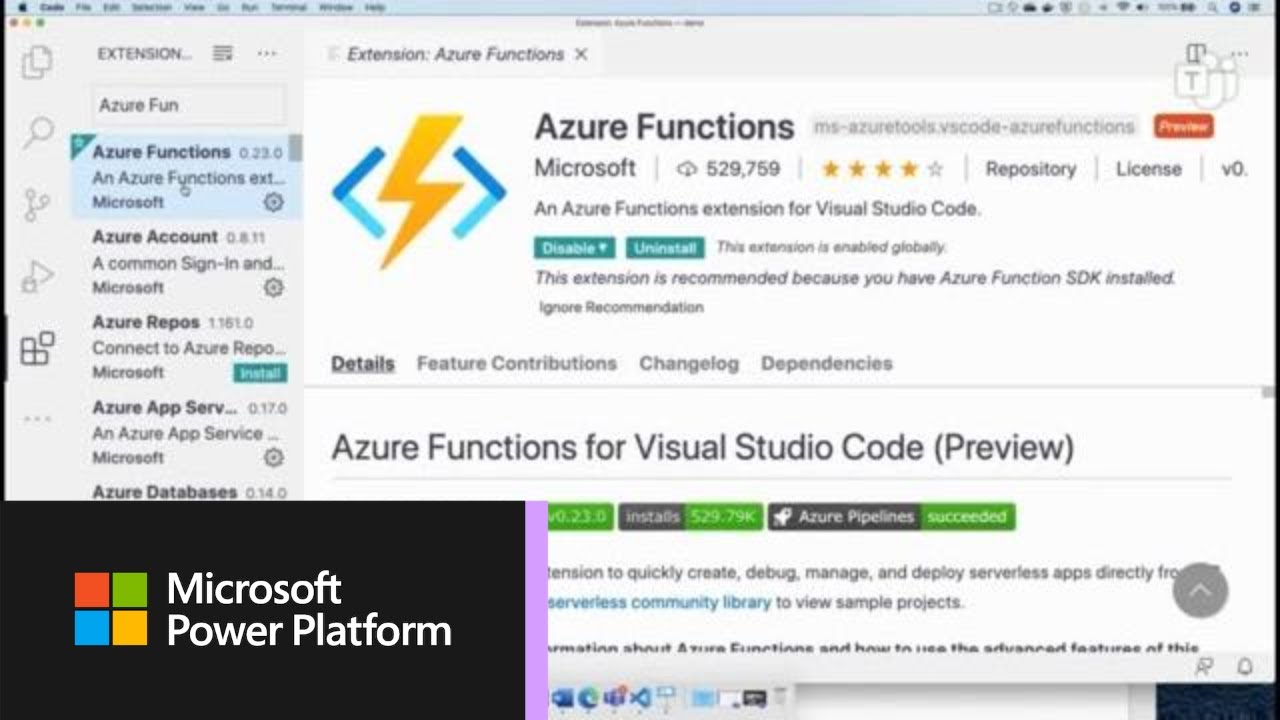Open the Apple menu
The height and width of the screenshot is (720, 1280).
click(x=22, y=7)
